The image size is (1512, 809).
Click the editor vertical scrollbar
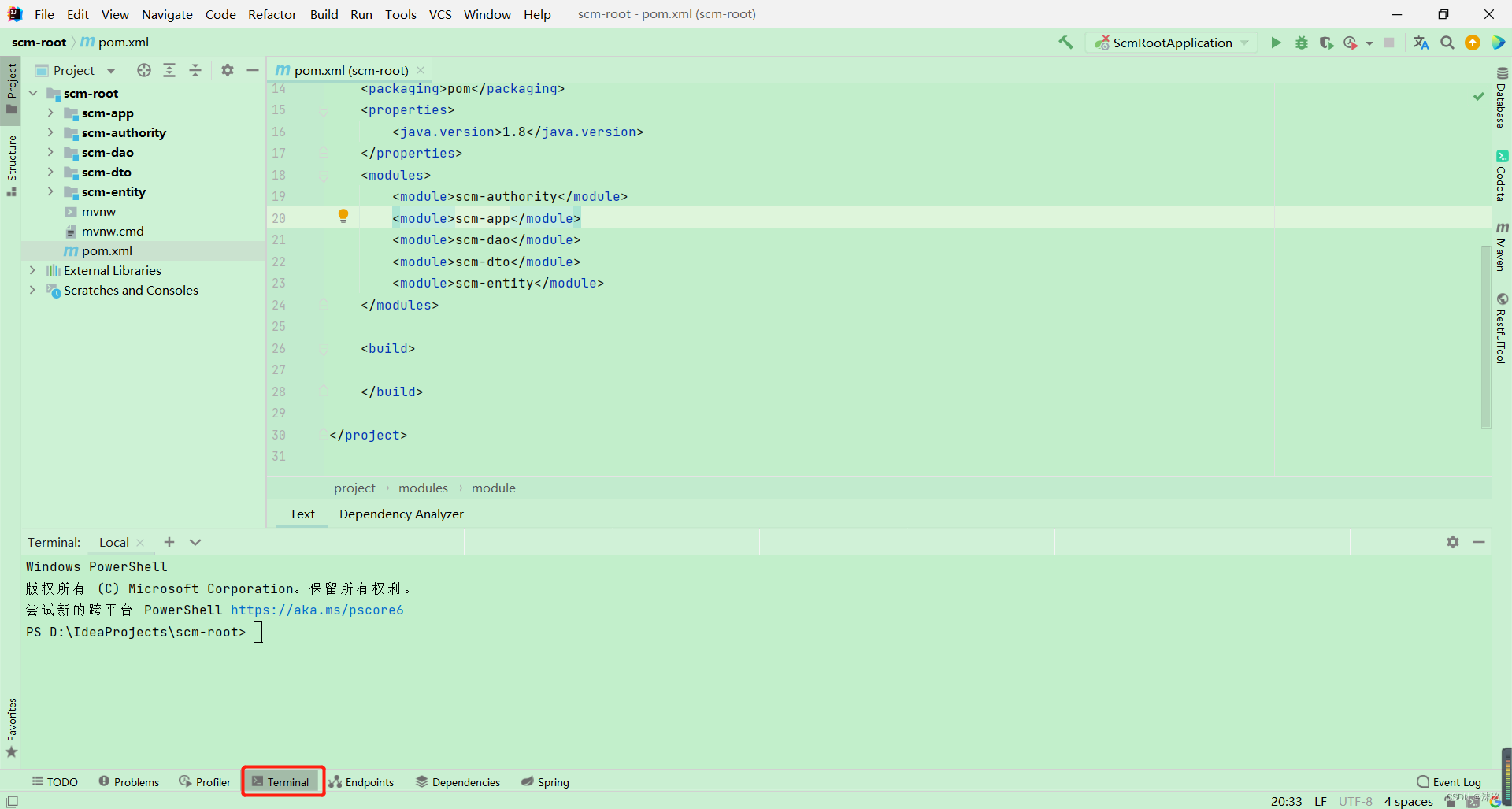point(1486,336)
